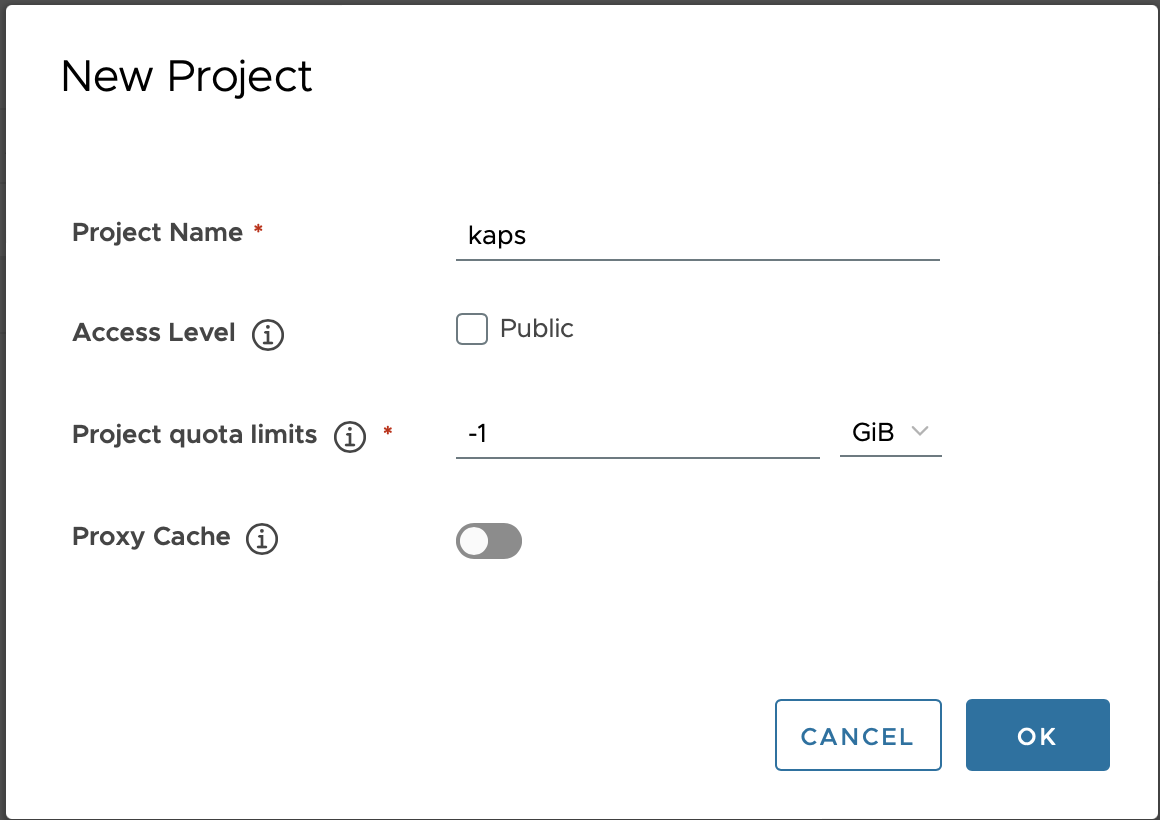Click the red asterisk beside Project Name
Screen dimensions: 1160x820
pyautogui.click(x=258, y=229)
